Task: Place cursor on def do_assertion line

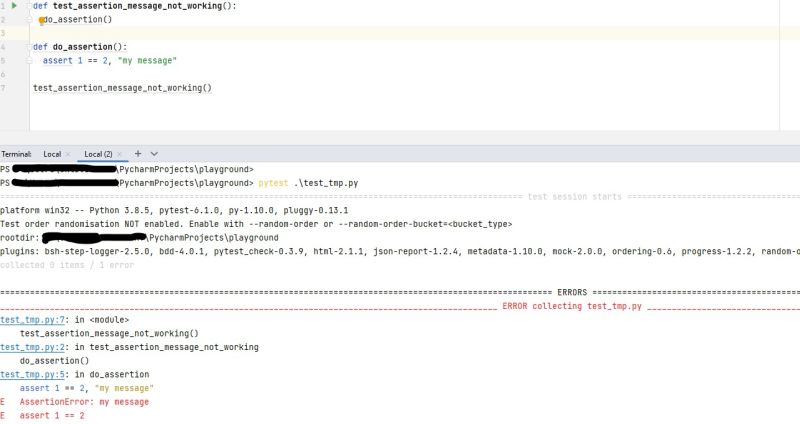Action: 80,47
